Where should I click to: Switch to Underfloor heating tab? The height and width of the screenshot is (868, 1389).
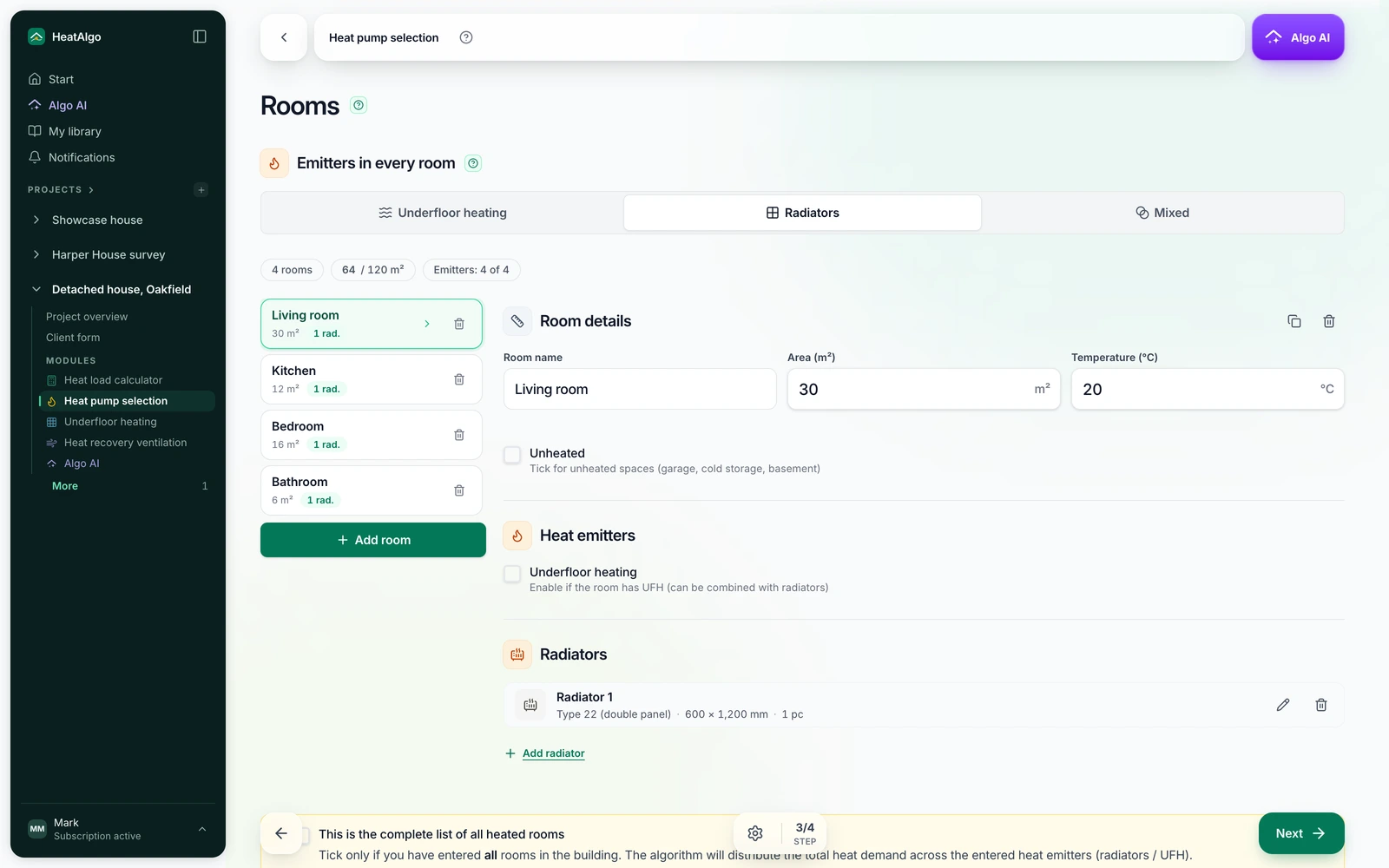[443, 213]
